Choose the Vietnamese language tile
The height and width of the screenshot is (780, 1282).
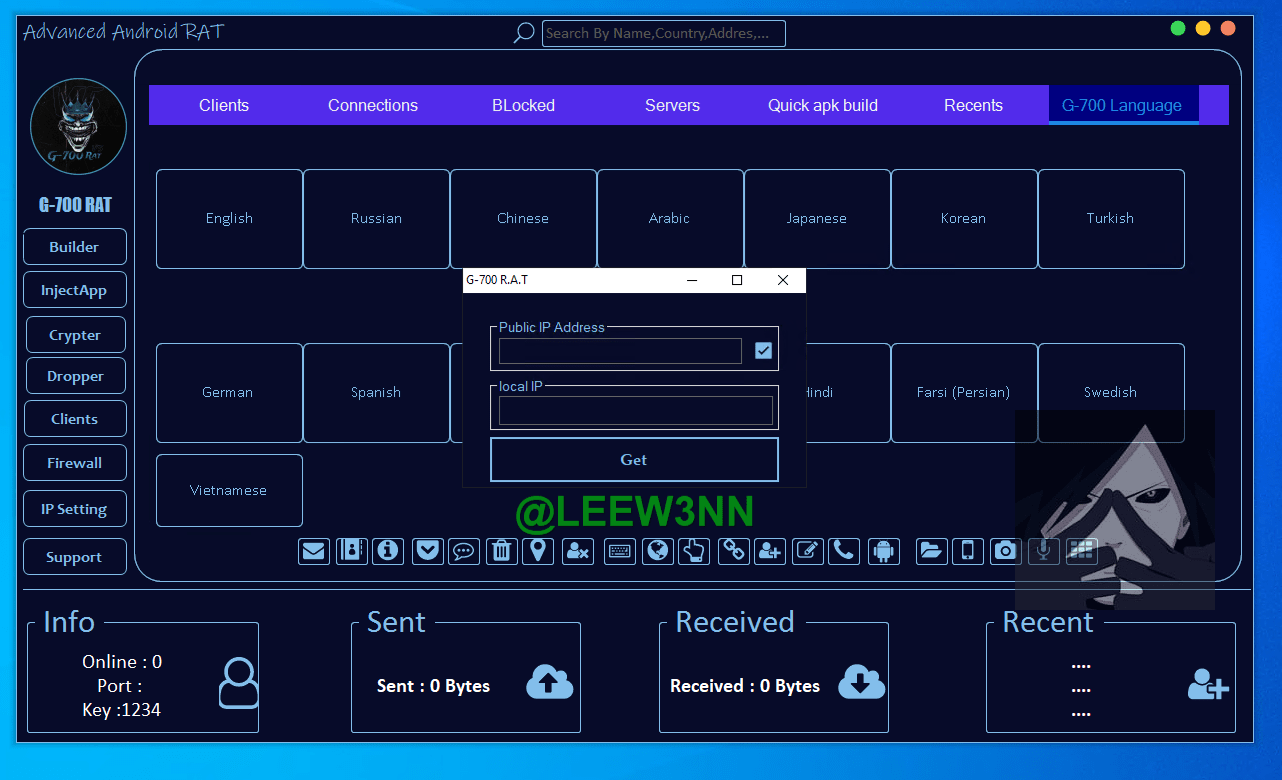pos(229,490)
